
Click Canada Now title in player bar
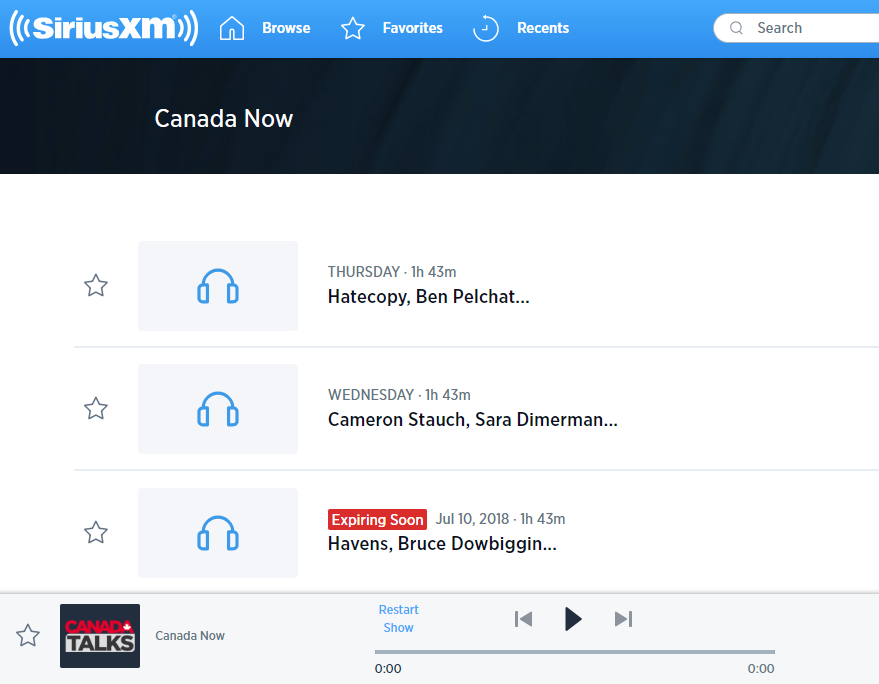click(190, 636)
